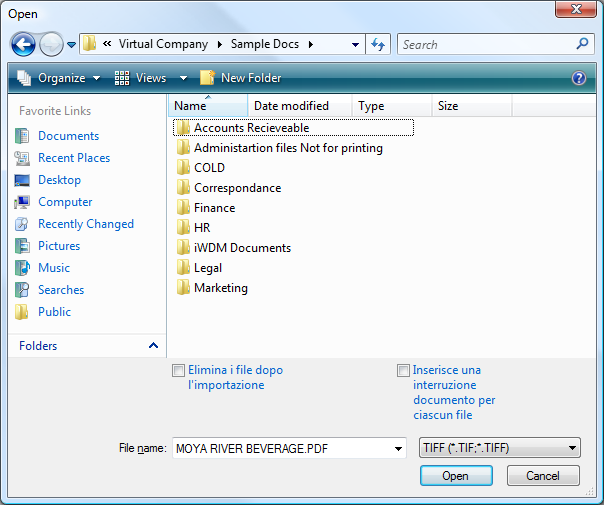This screenshot has width=604, height=505.
Task: Open the File name dropdown arrow
Action: (x=398, y=449)
